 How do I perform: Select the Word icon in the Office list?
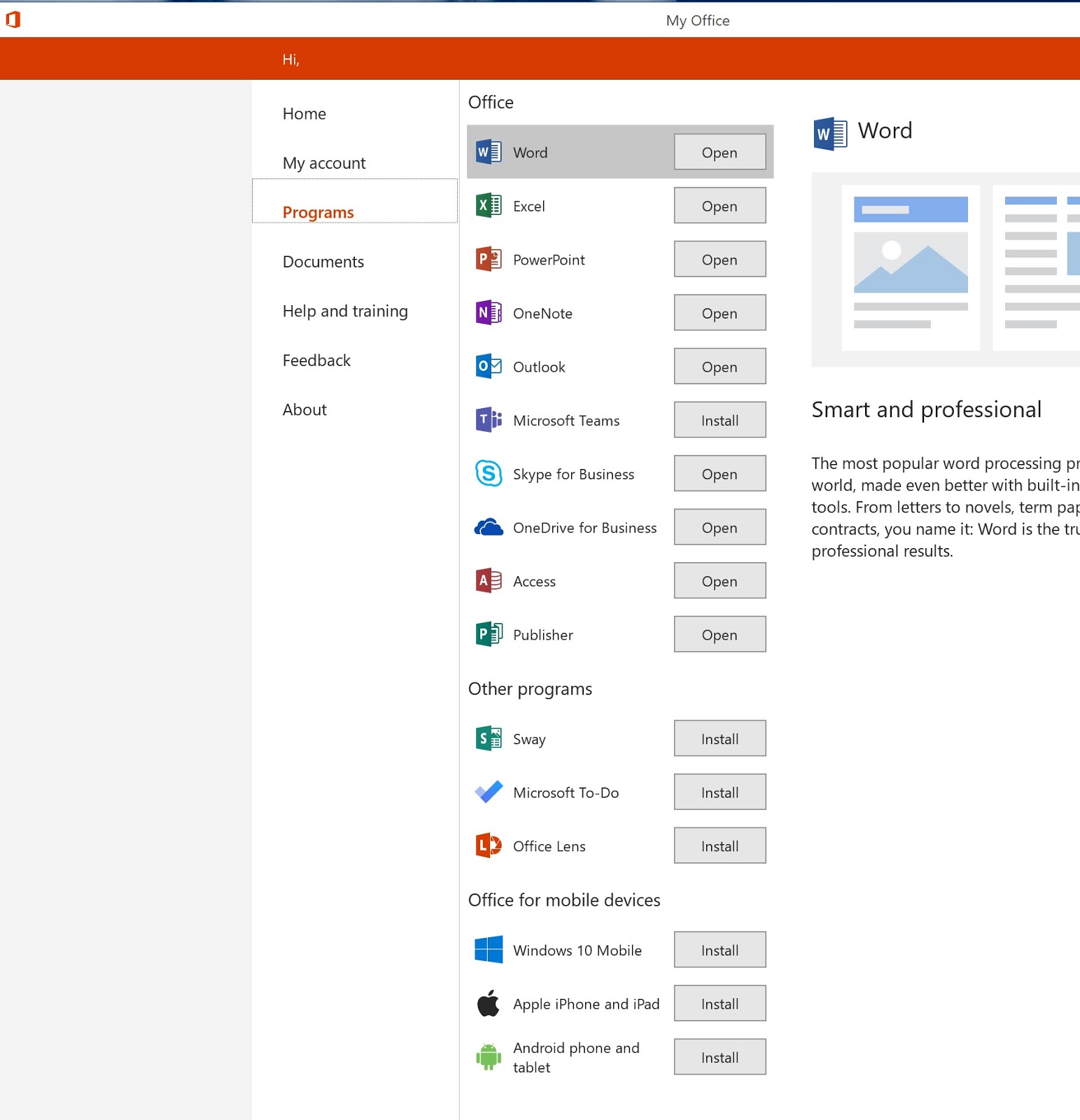pos(489,152)
